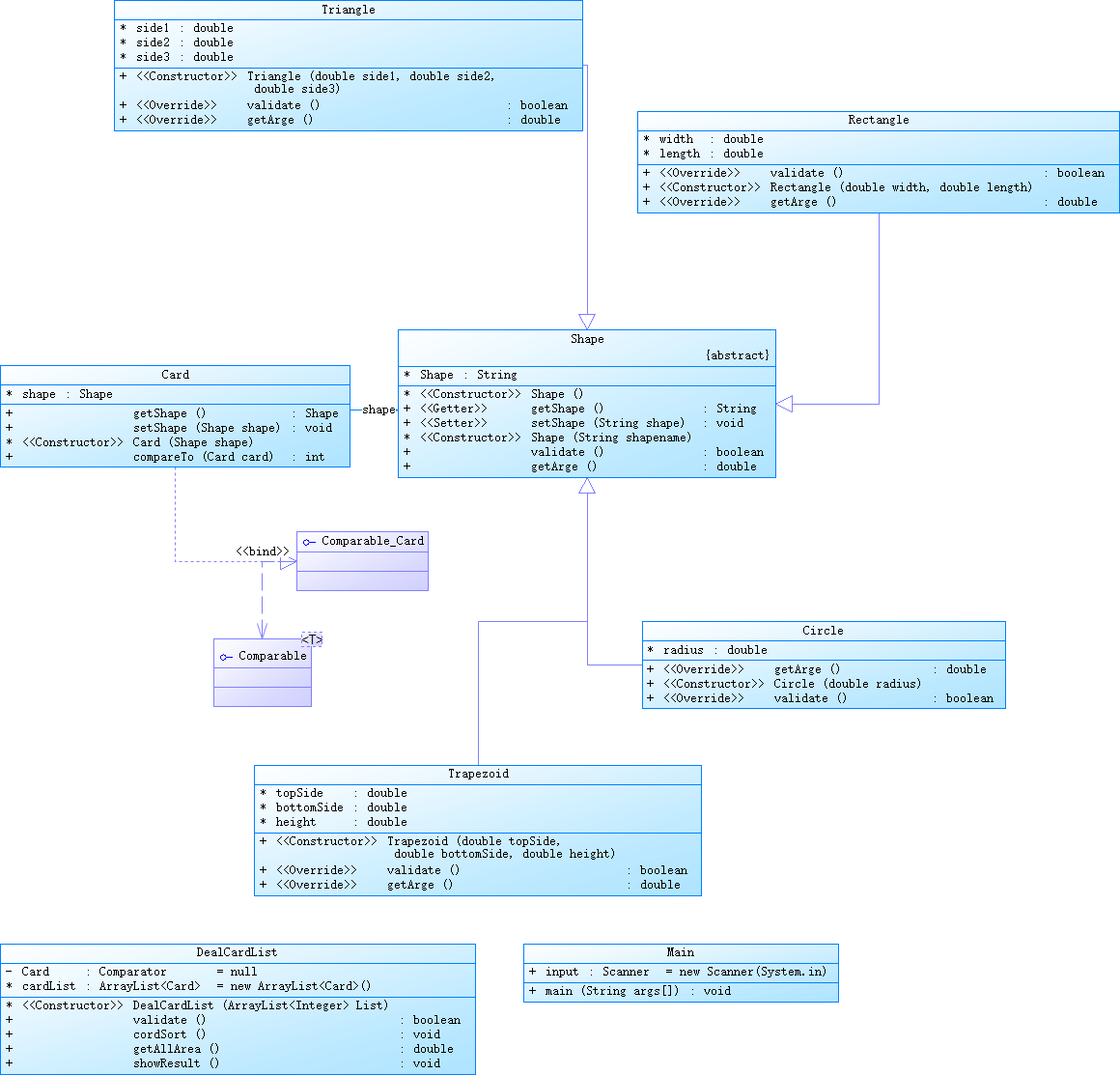Click the <<bind>> dependency label

point(263,552)
